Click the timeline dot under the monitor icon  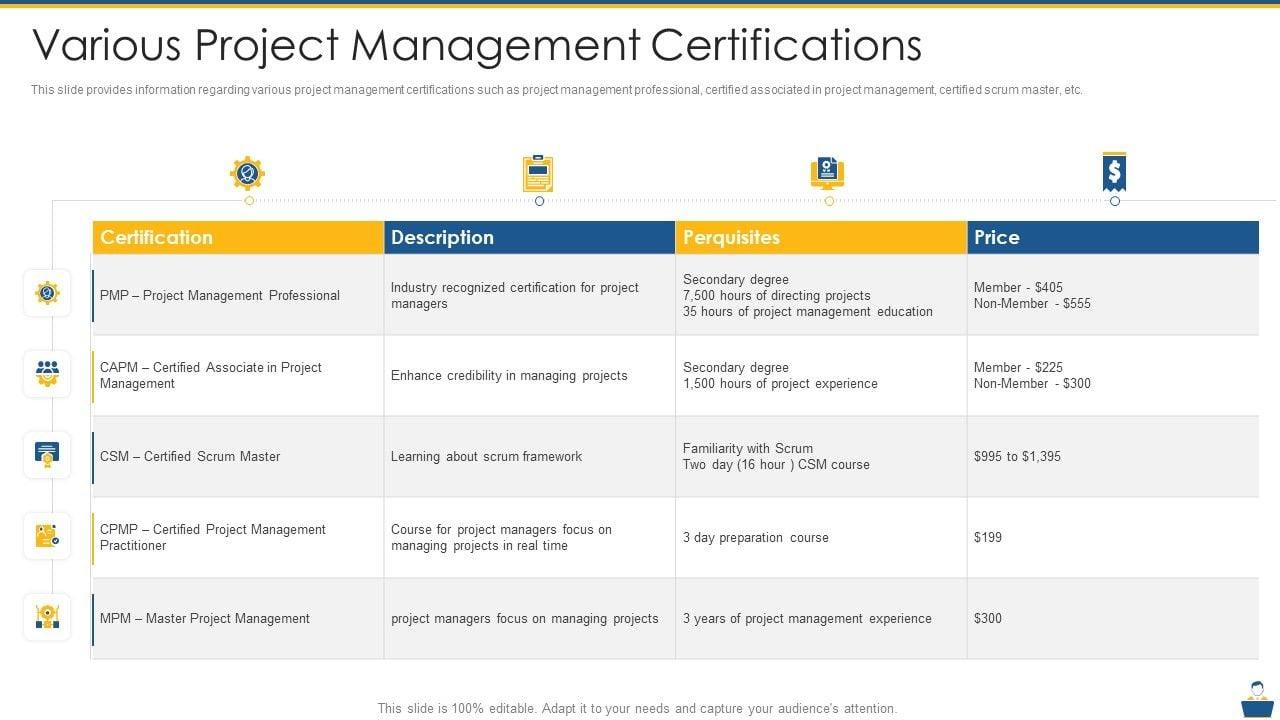829,201
